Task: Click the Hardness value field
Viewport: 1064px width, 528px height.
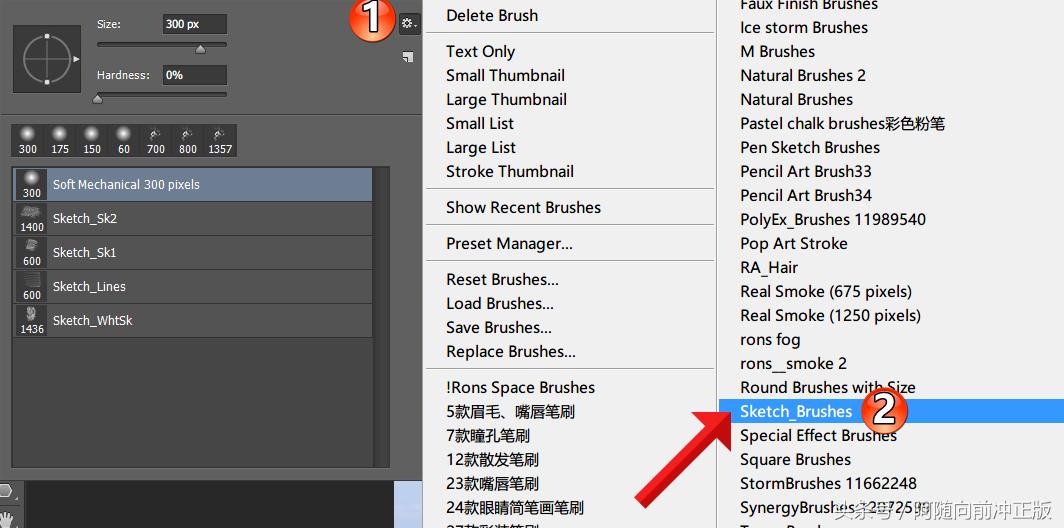Action: [195, 75]
